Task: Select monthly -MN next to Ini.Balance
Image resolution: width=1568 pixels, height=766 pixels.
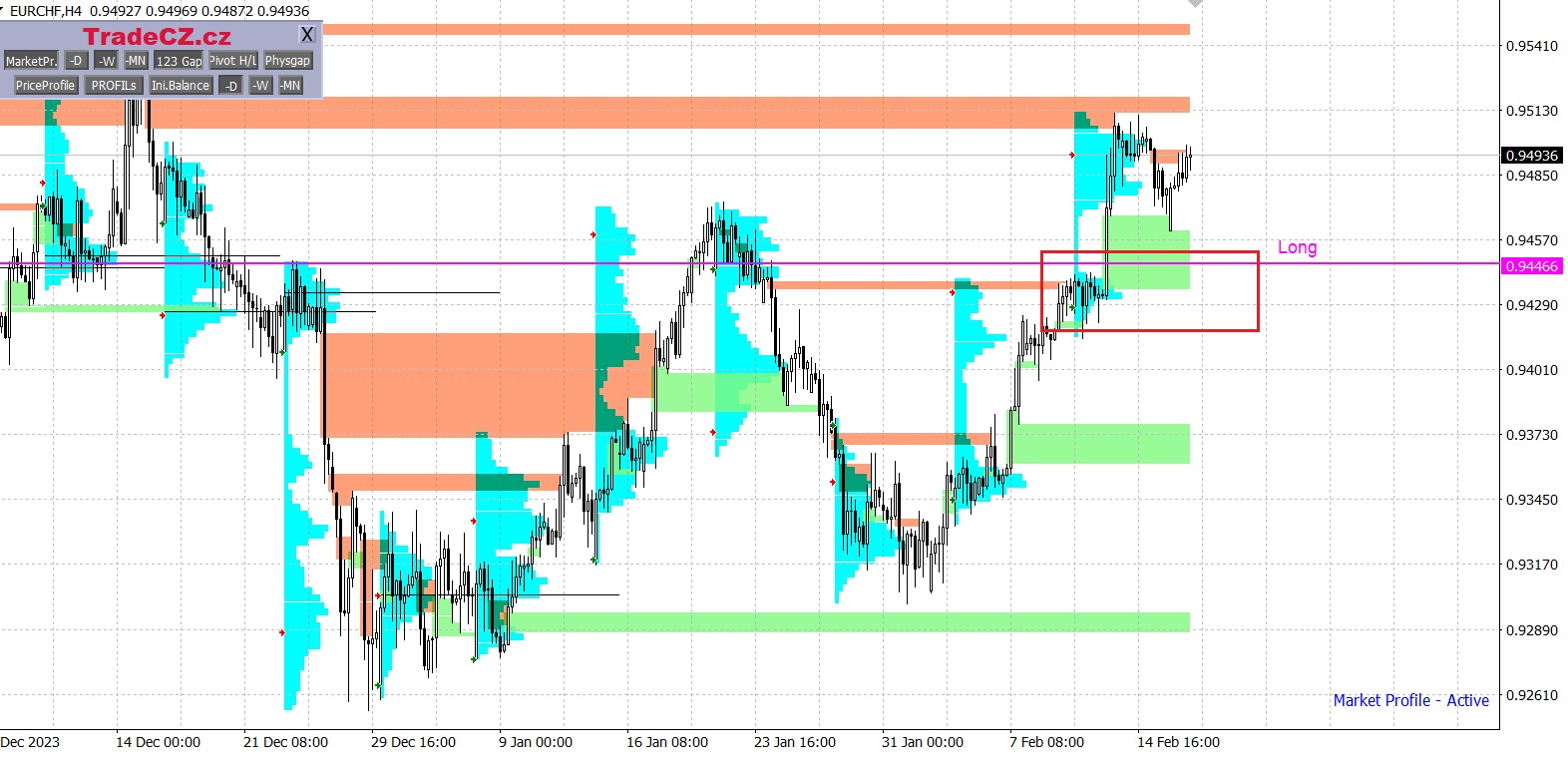Action: (x=290, y=86)
